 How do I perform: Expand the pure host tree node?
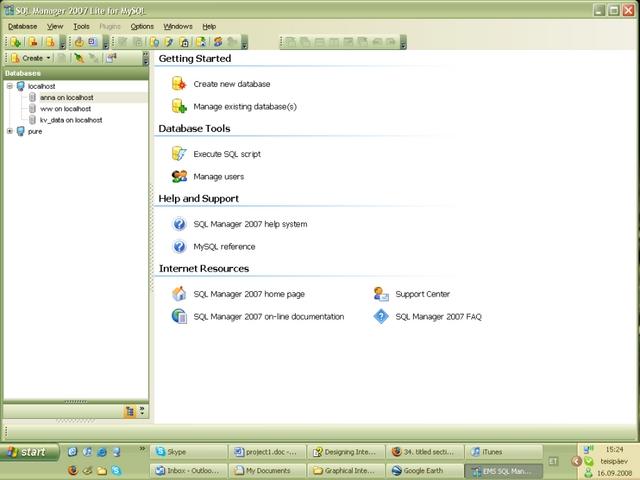point(10,131)
